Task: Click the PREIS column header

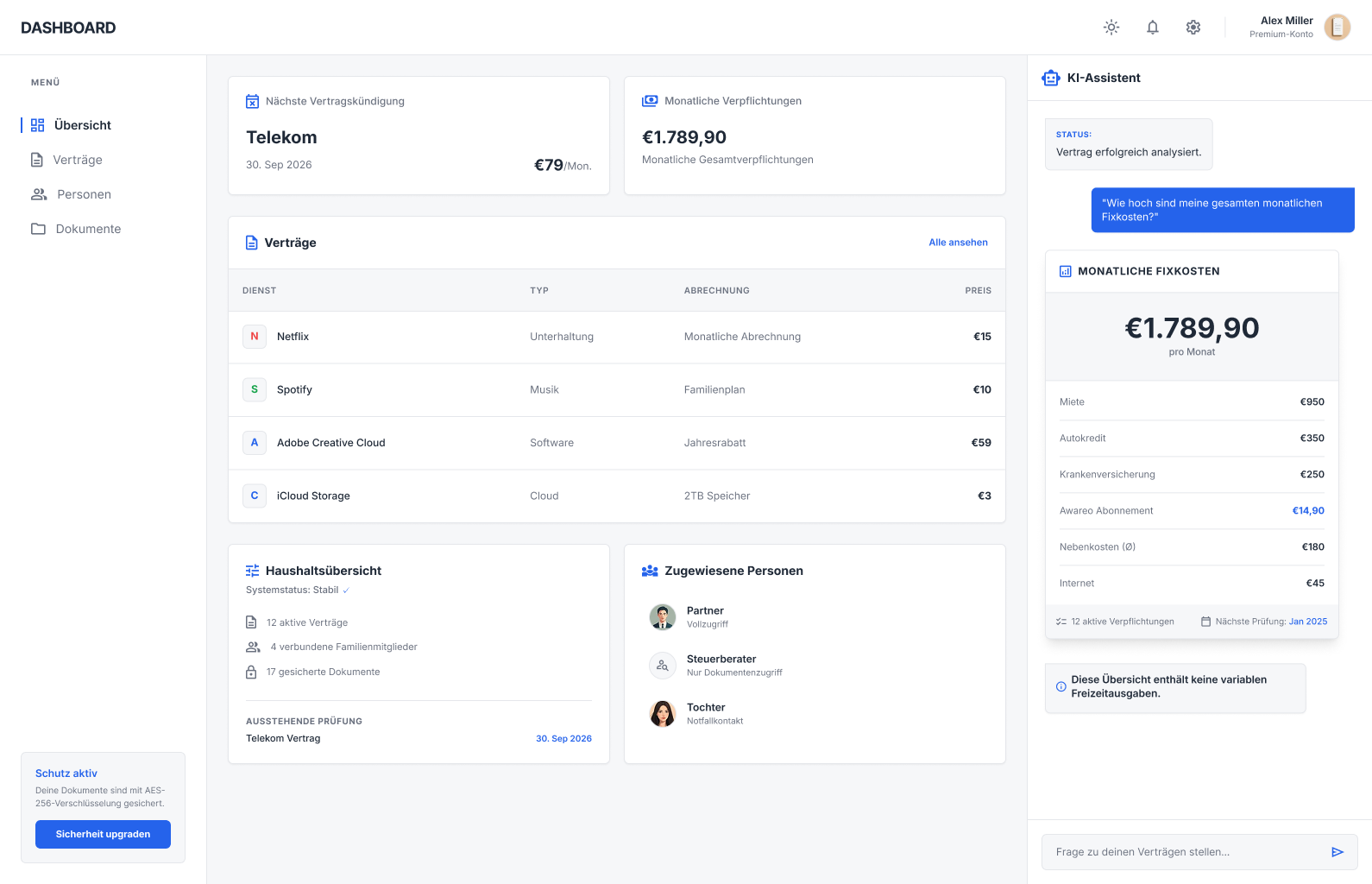Action: 978,291
